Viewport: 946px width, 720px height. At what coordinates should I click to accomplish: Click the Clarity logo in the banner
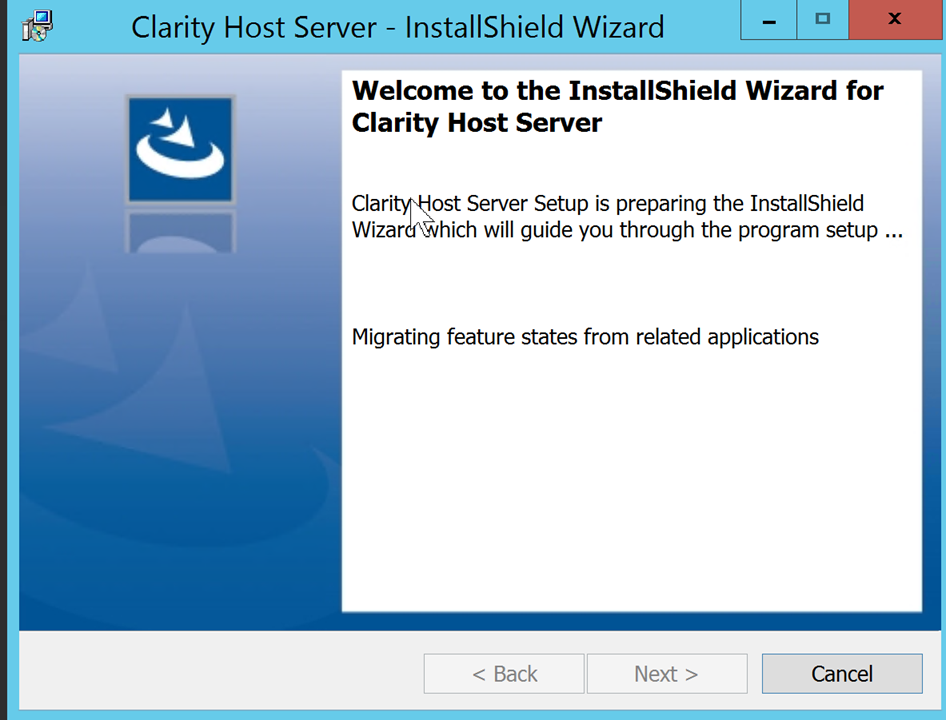click(181, 148)
